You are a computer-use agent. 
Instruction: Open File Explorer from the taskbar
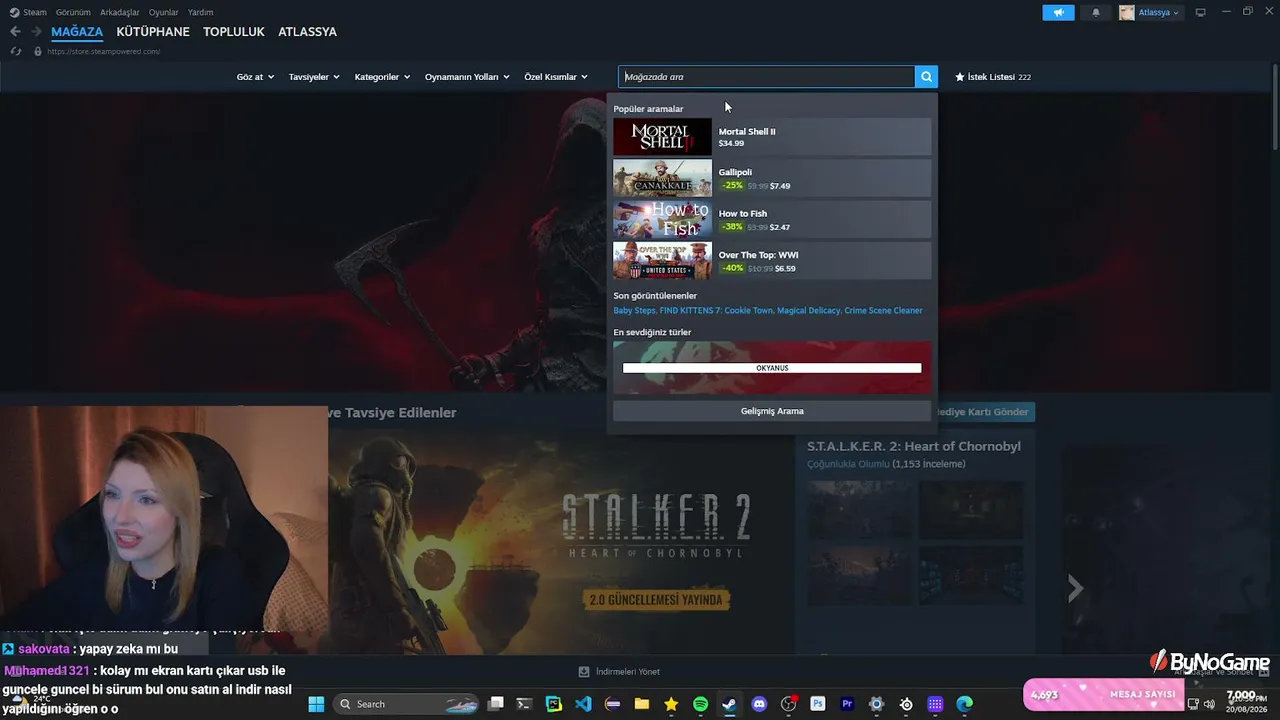point(642,704)
